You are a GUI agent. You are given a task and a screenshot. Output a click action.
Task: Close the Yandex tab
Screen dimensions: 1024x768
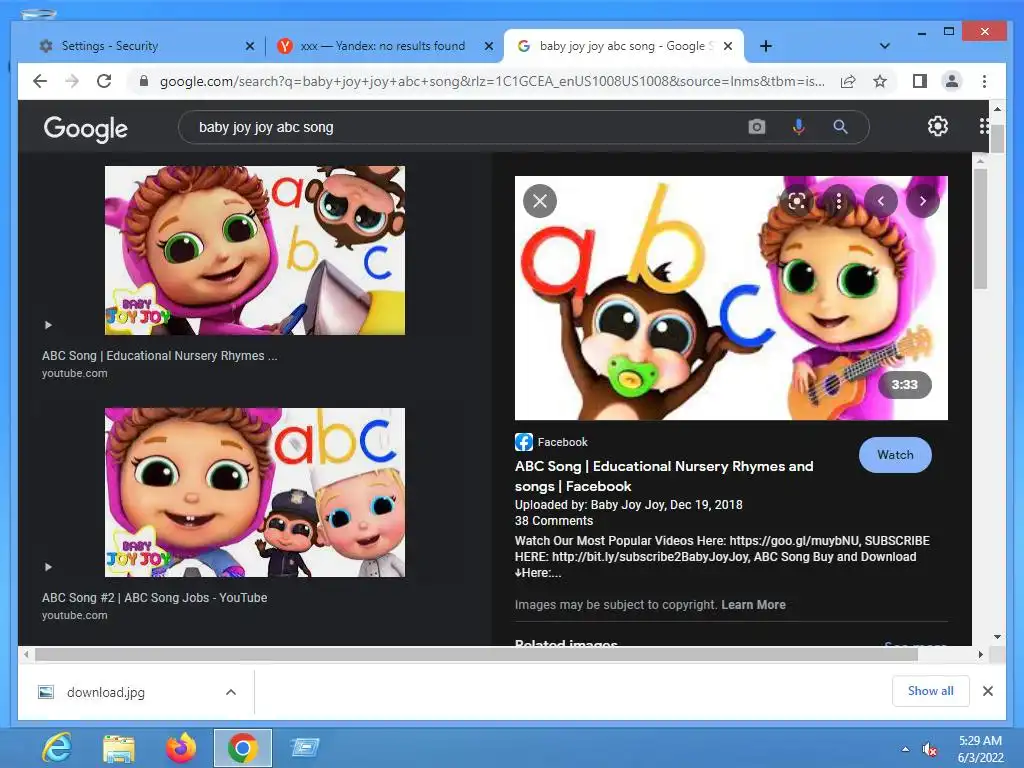[x=488, y=46]
